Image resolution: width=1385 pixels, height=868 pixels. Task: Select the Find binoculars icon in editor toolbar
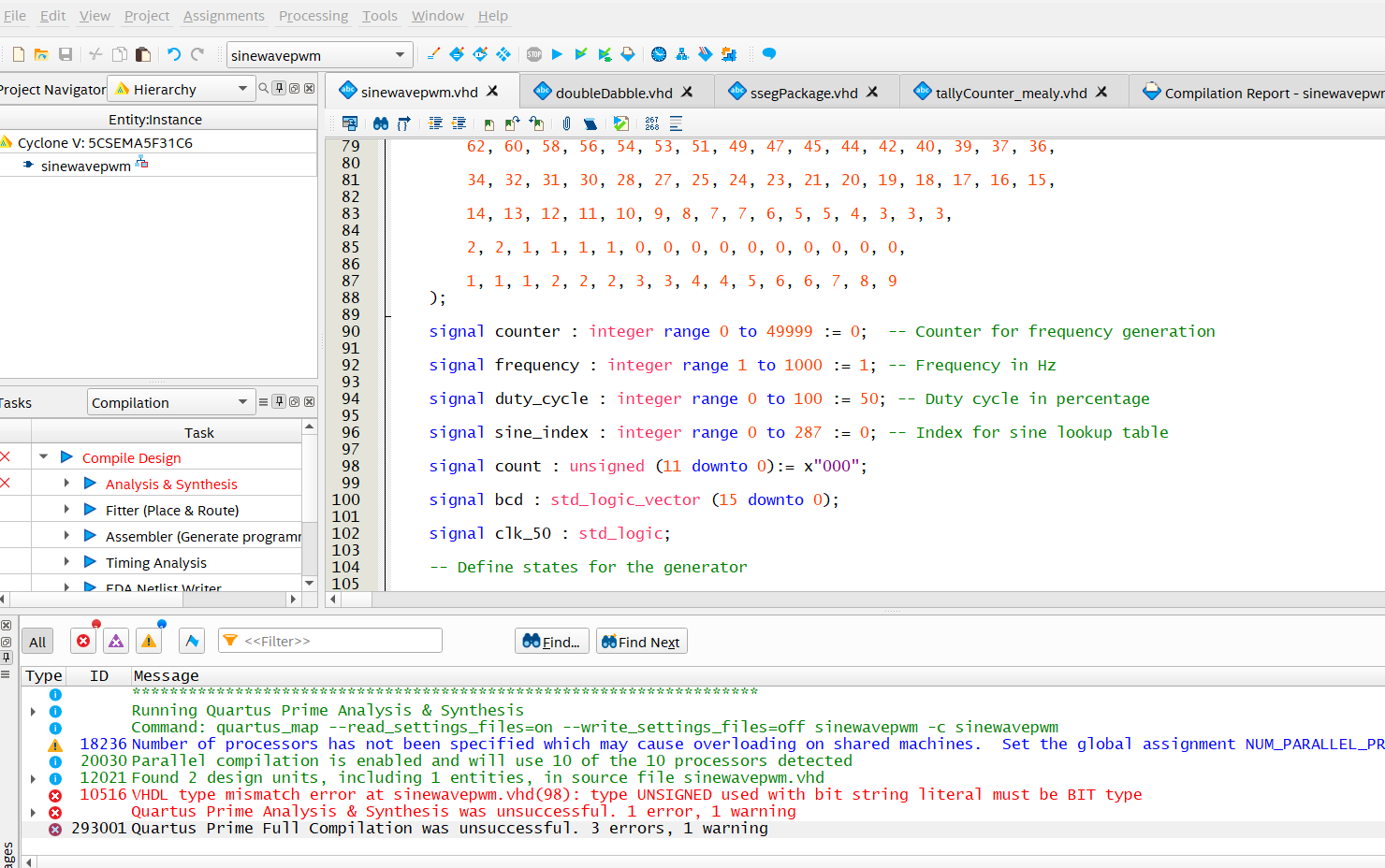coord(381,123)
